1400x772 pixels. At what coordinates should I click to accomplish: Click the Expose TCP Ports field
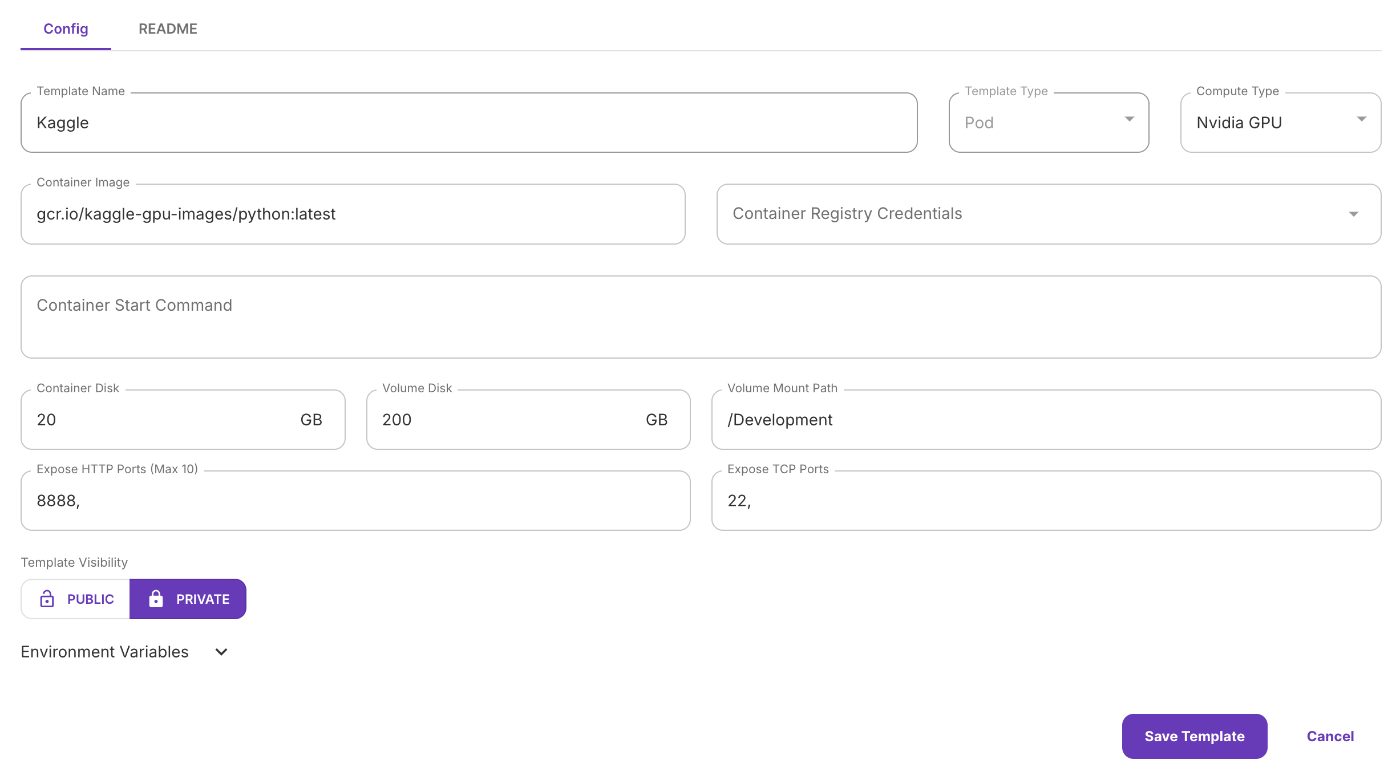(1046, 501)
